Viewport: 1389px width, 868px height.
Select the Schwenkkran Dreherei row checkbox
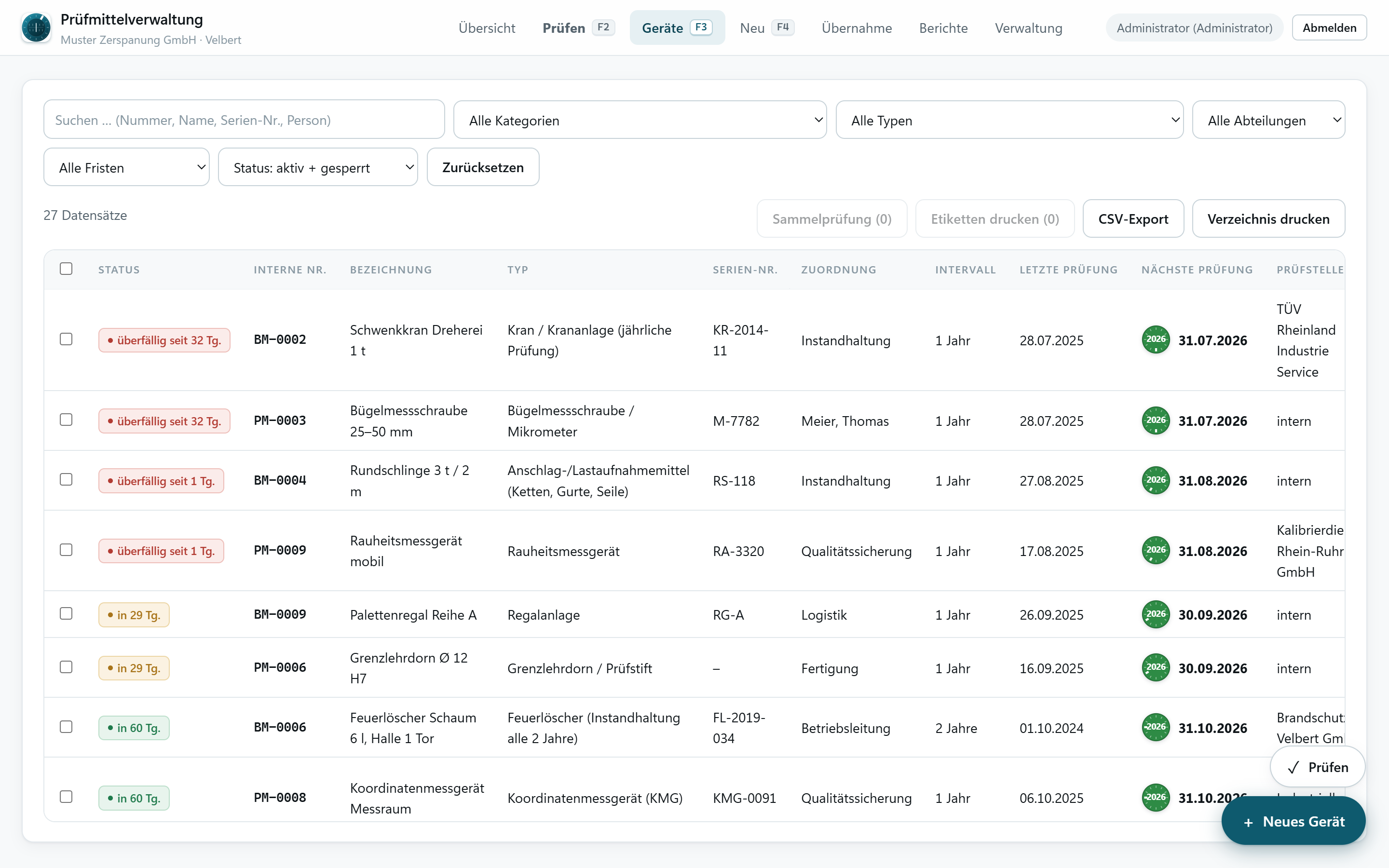pos(66,339)
